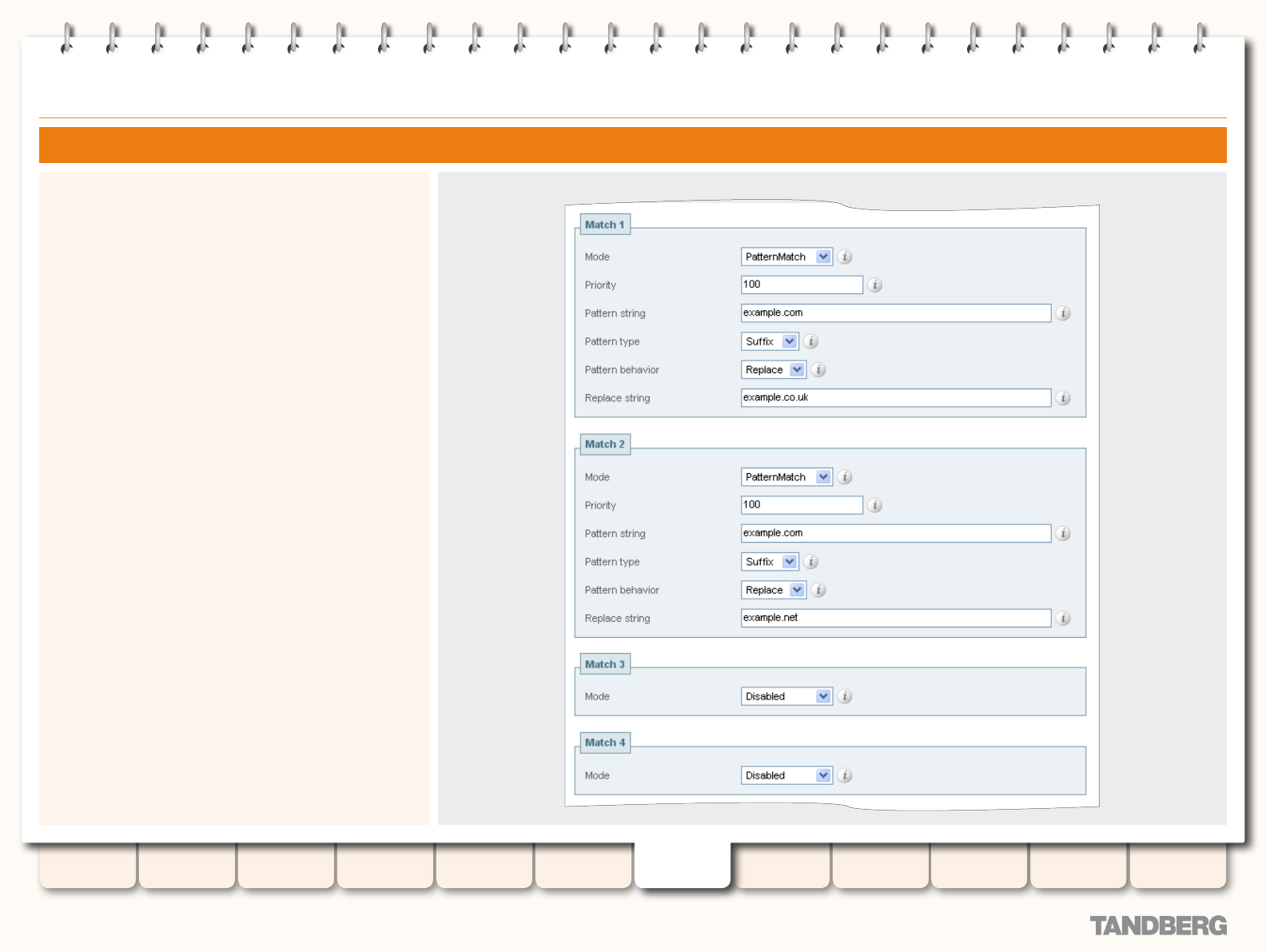Click Pattern behavior label in Match 2
Screen dimensions: 1266x952
622,590
